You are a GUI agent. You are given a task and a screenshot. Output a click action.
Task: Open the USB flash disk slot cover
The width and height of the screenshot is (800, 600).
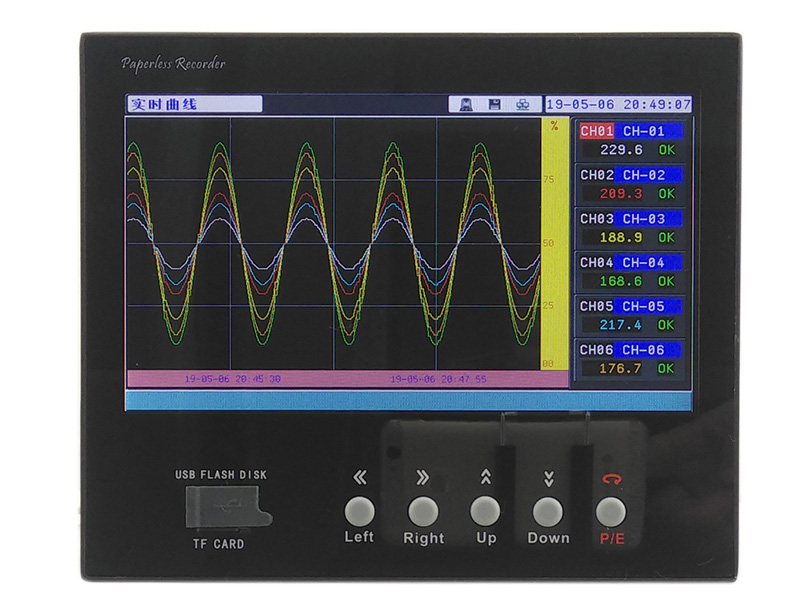click(228, 506)
